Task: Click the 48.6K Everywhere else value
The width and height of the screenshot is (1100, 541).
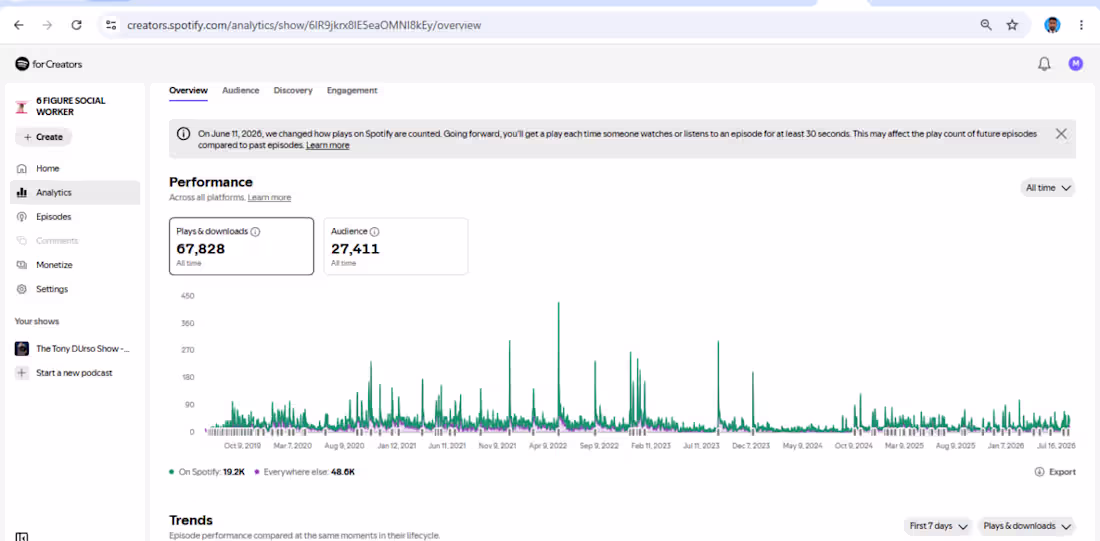Action: [343, 472]
